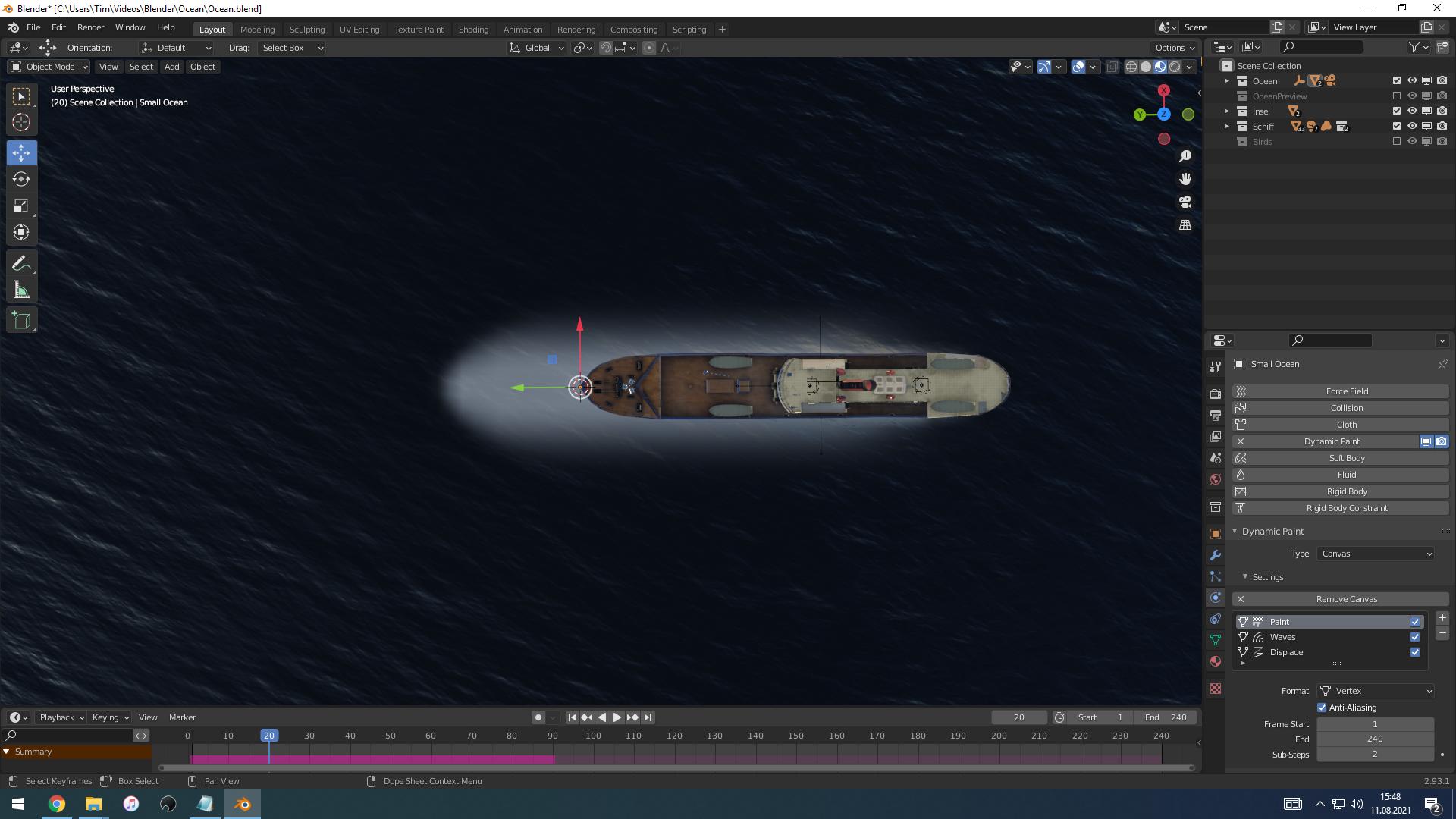Open the Object Data properties tab
This screenshot has width=1456, height=819.
click(x=1216, y=640)
